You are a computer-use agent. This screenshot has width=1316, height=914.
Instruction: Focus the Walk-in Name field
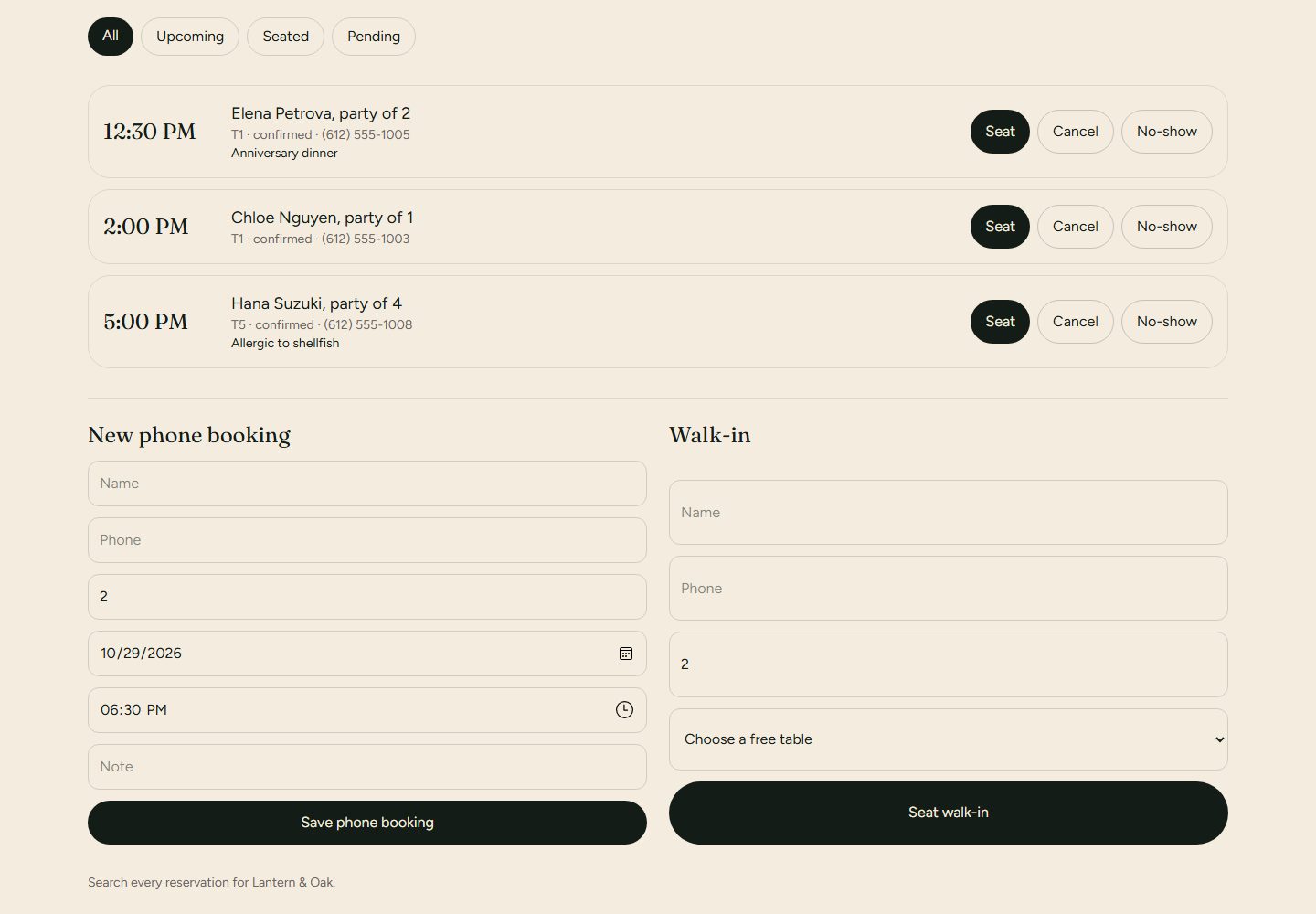pyautogui.click(x=949, y=513)
